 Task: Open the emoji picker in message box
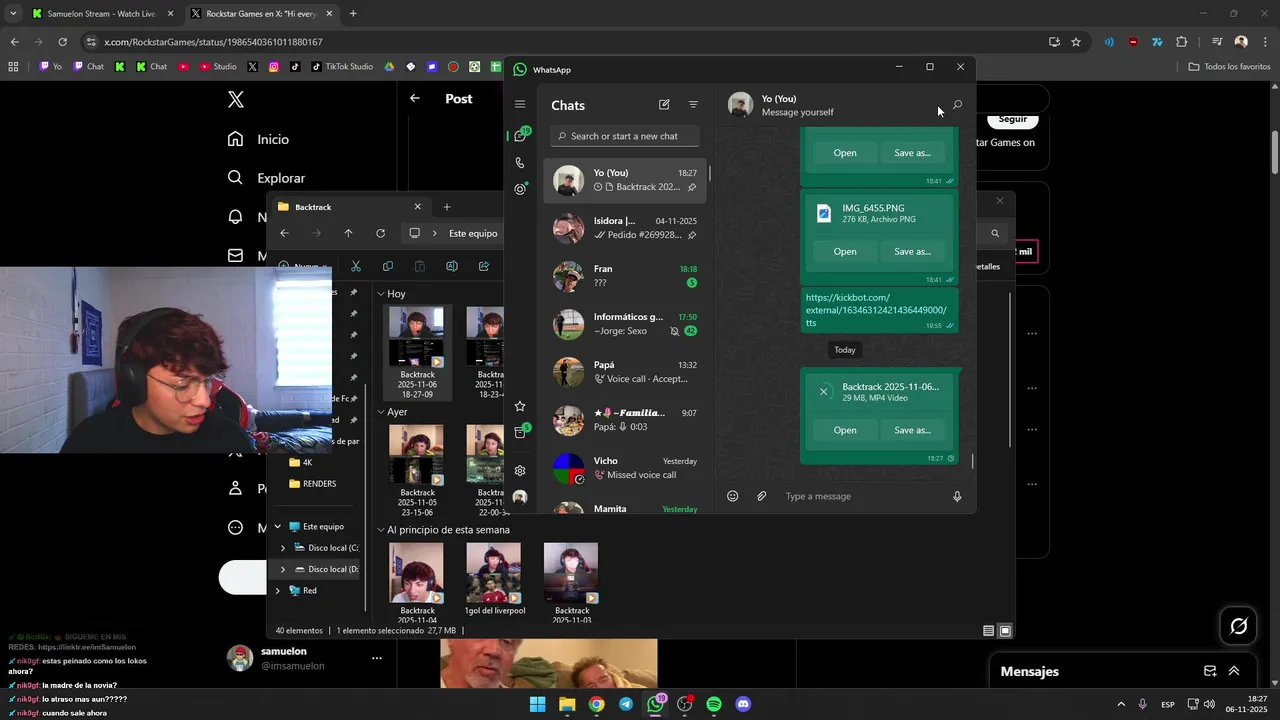click(732, 496)
